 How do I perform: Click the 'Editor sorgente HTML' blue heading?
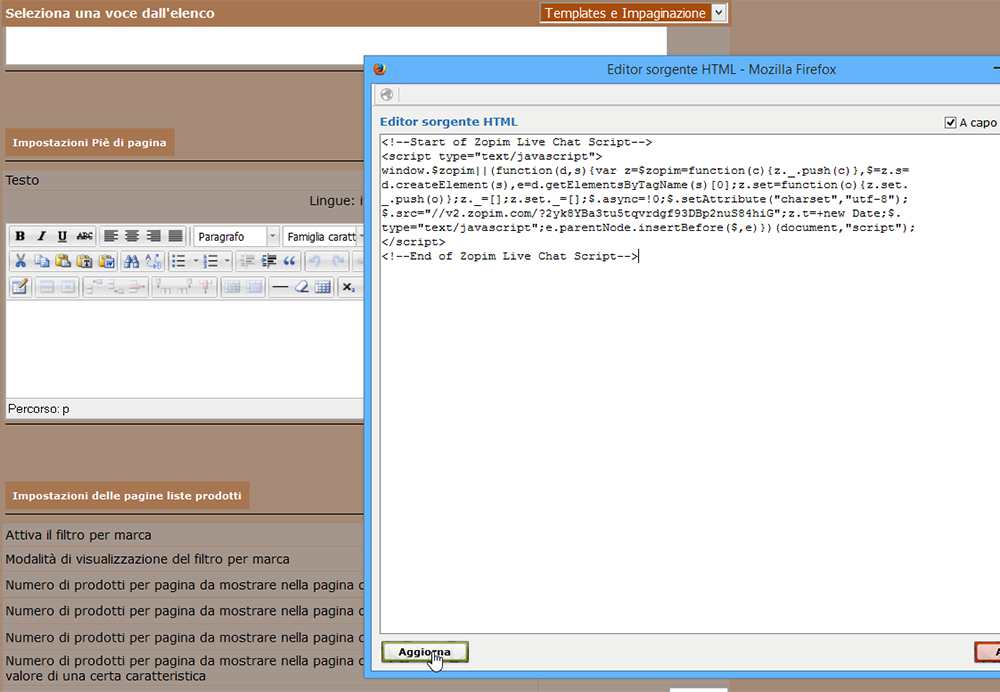pyautogui.click(x=449, y=122)
